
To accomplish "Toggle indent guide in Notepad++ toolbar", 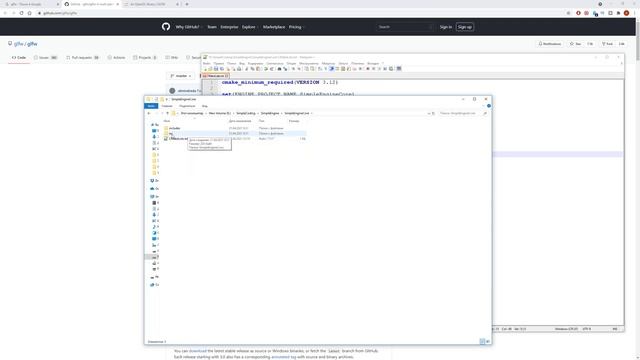I will [331, 69].
